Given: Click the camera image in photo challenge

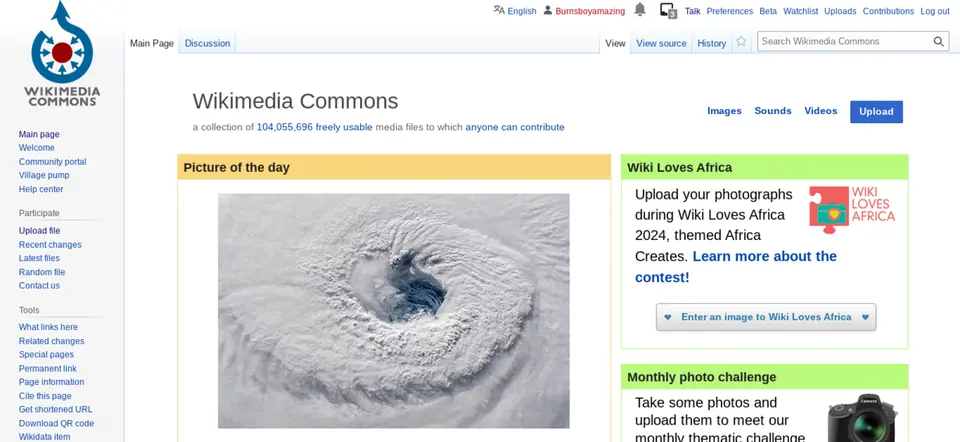Looking at the screenshot, I should (862, 418).
